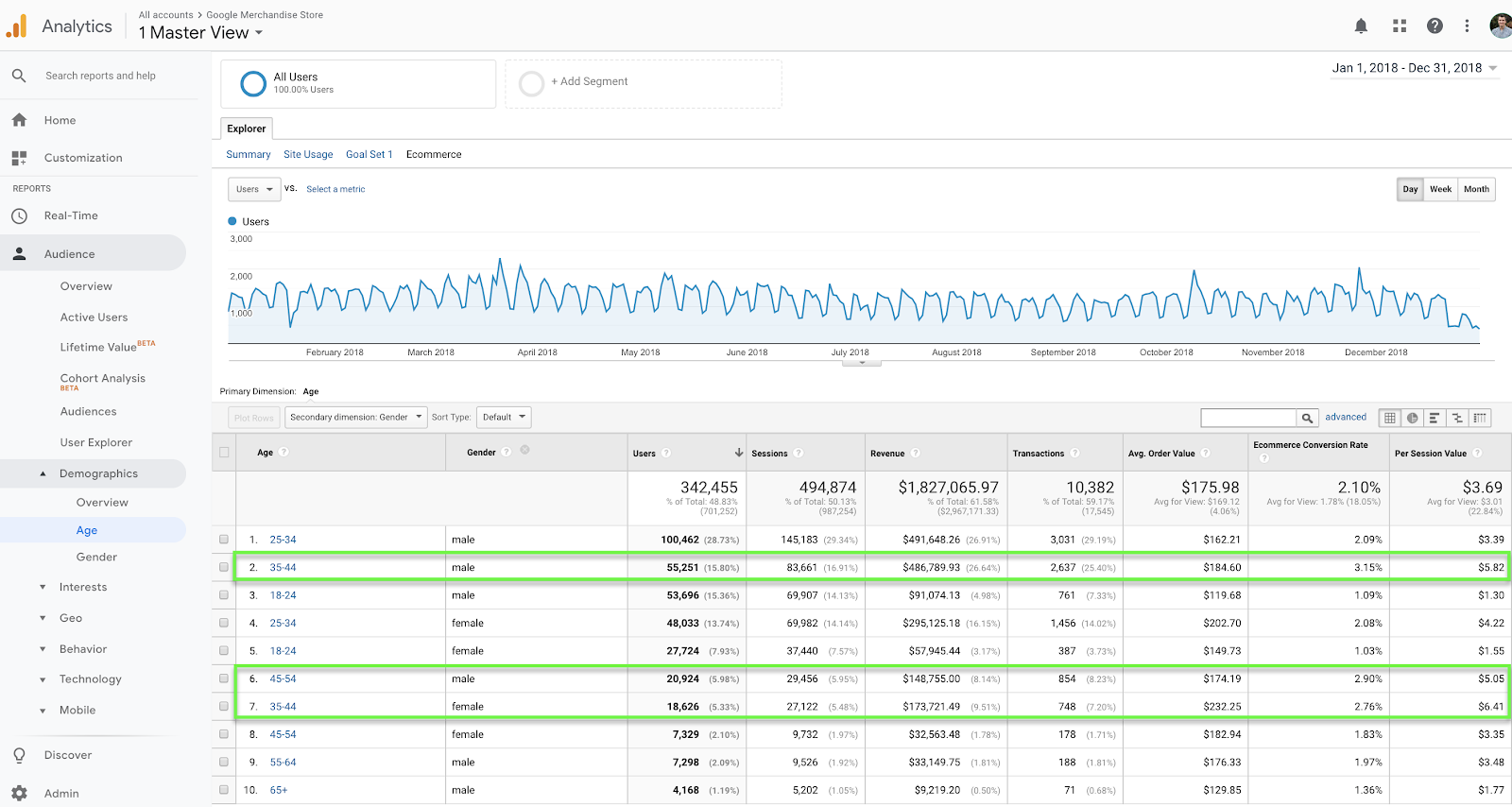The image size is (1512, 807).
Task: Tick the checkbox for row 3 18-24 male
Action: coord(224,595)
